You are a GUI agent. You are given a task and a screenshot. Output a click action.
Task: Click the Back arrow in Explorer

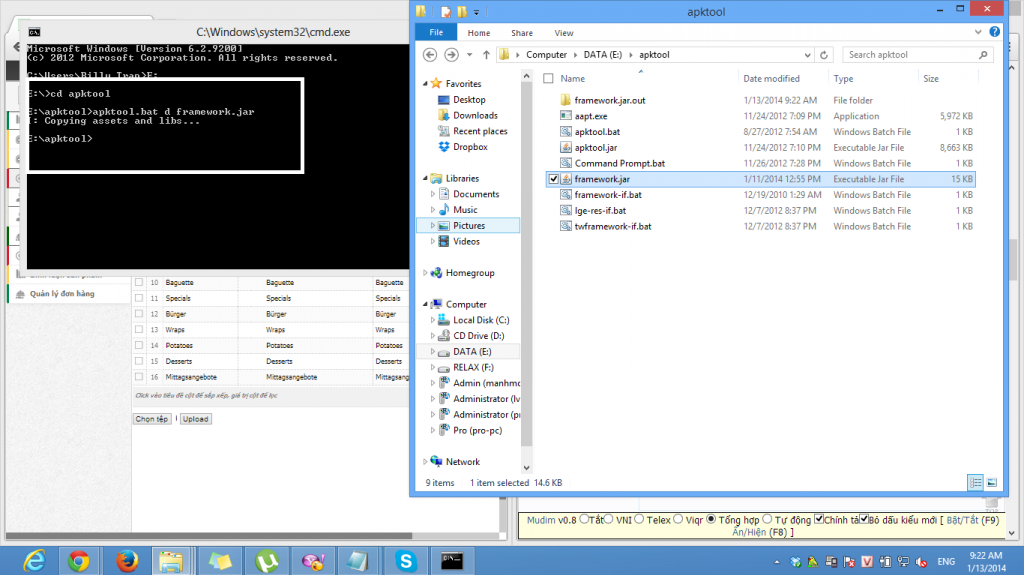point(430,55)
